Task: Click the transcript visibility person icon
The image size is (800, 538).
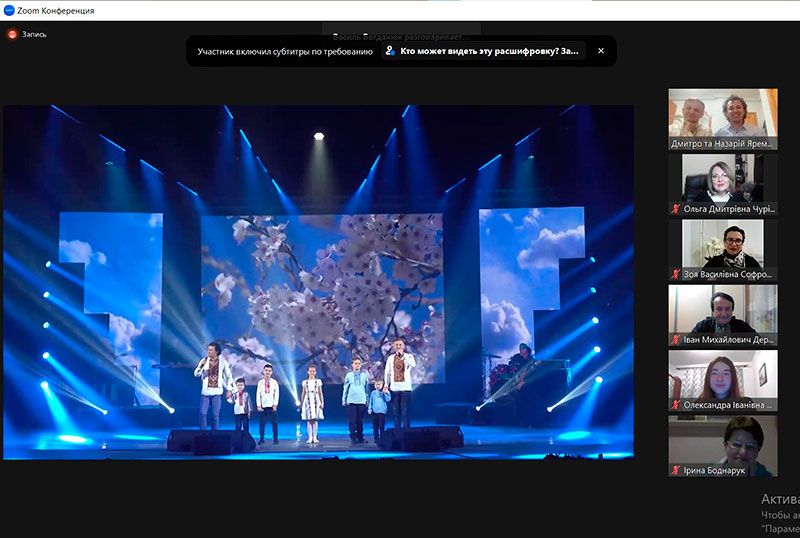Action: coord(390,51)
